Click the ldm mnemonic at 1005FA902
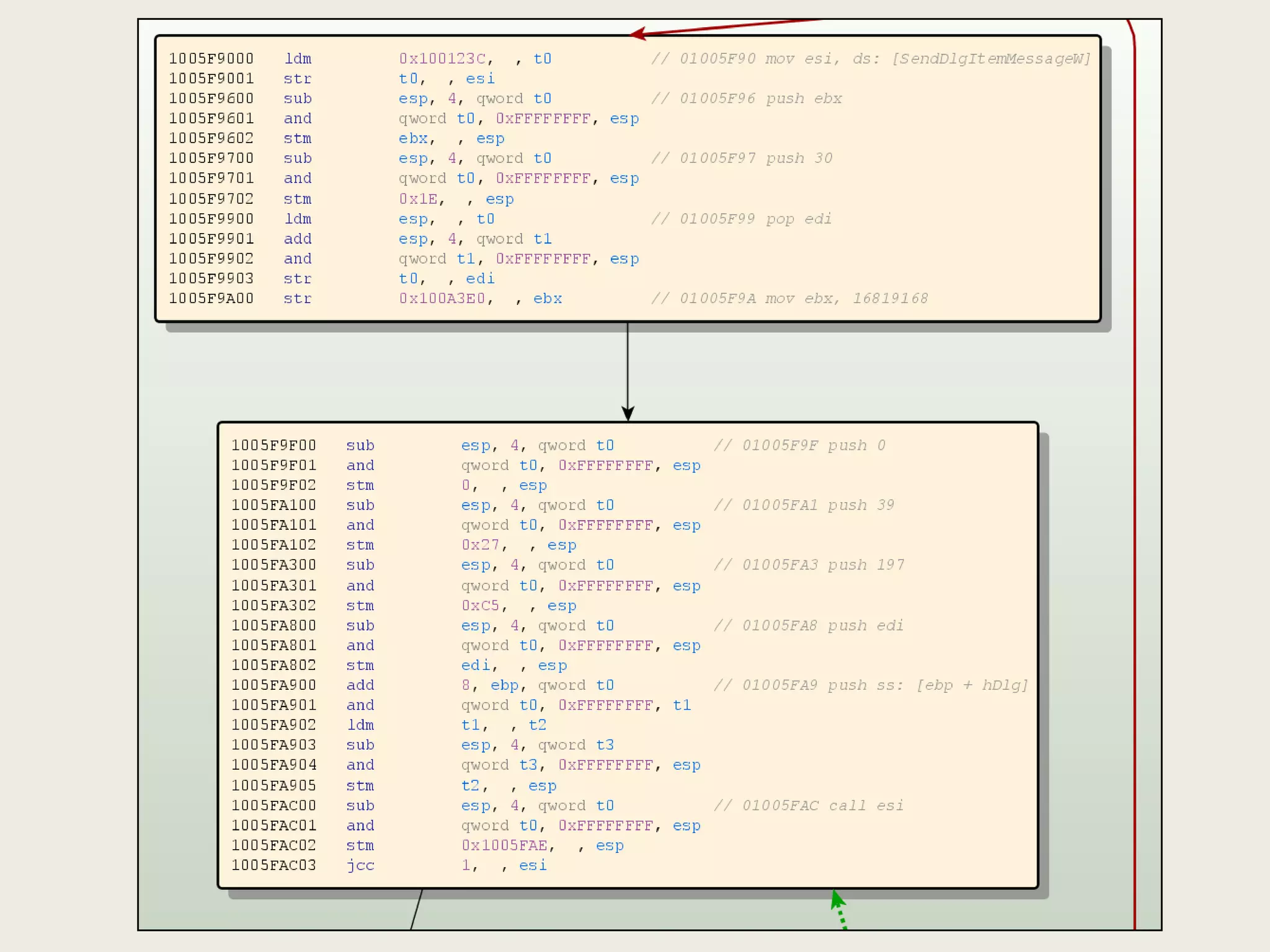1270x952 pixels. [x=360, y=725]
